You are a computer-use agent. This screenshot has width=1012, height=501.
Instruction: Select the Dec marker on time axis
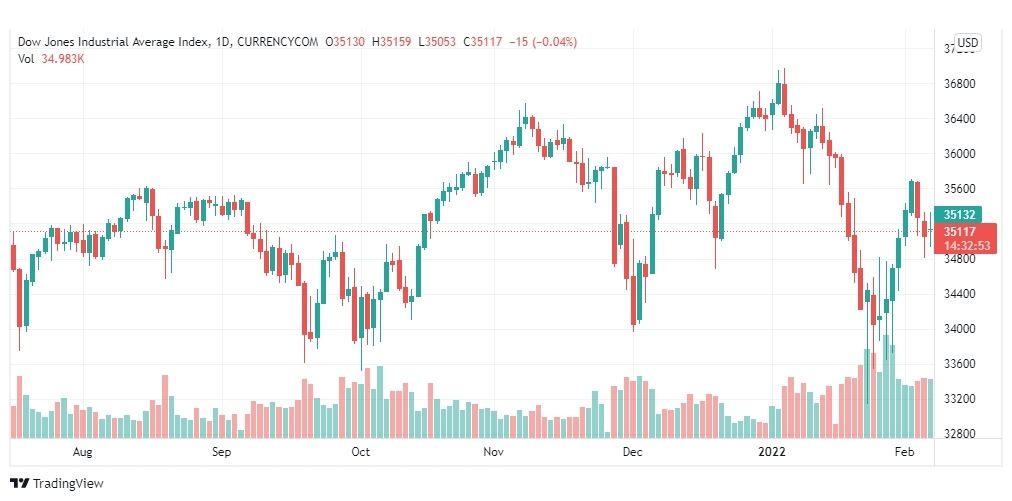(632, 452)
